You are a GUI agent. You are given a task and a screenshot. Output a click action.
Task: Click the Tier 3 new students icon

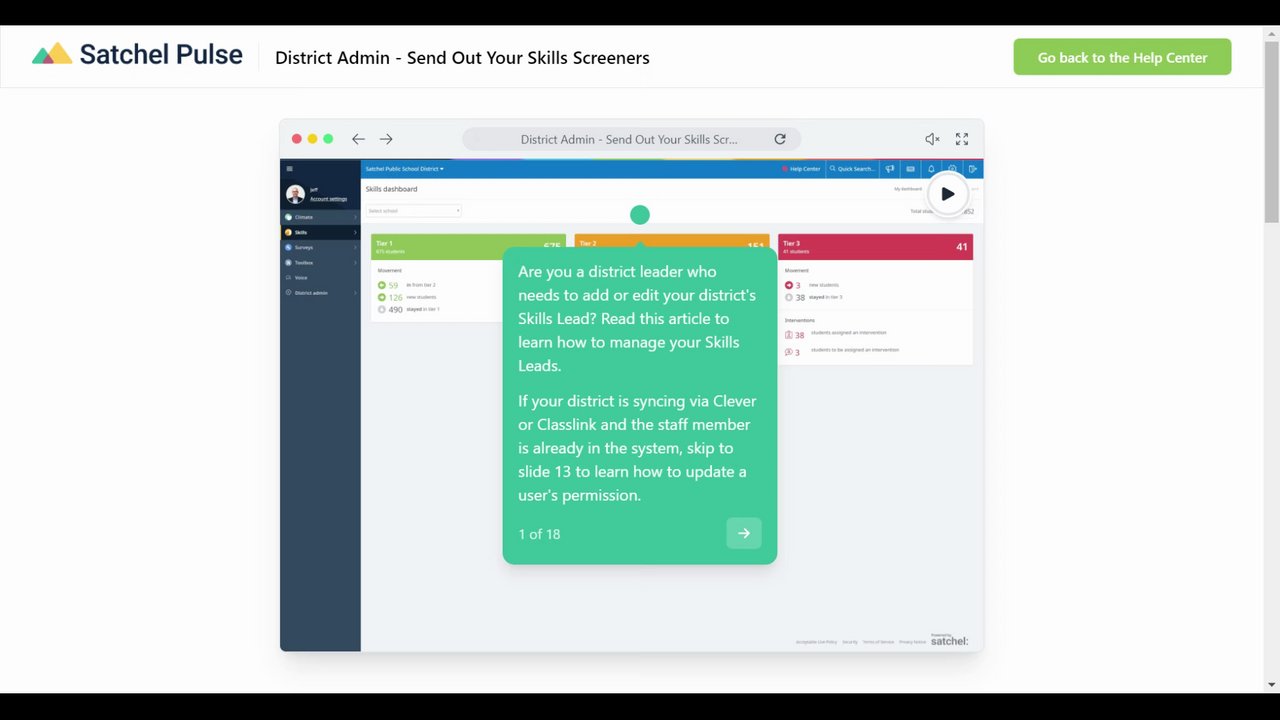[789, 285]
